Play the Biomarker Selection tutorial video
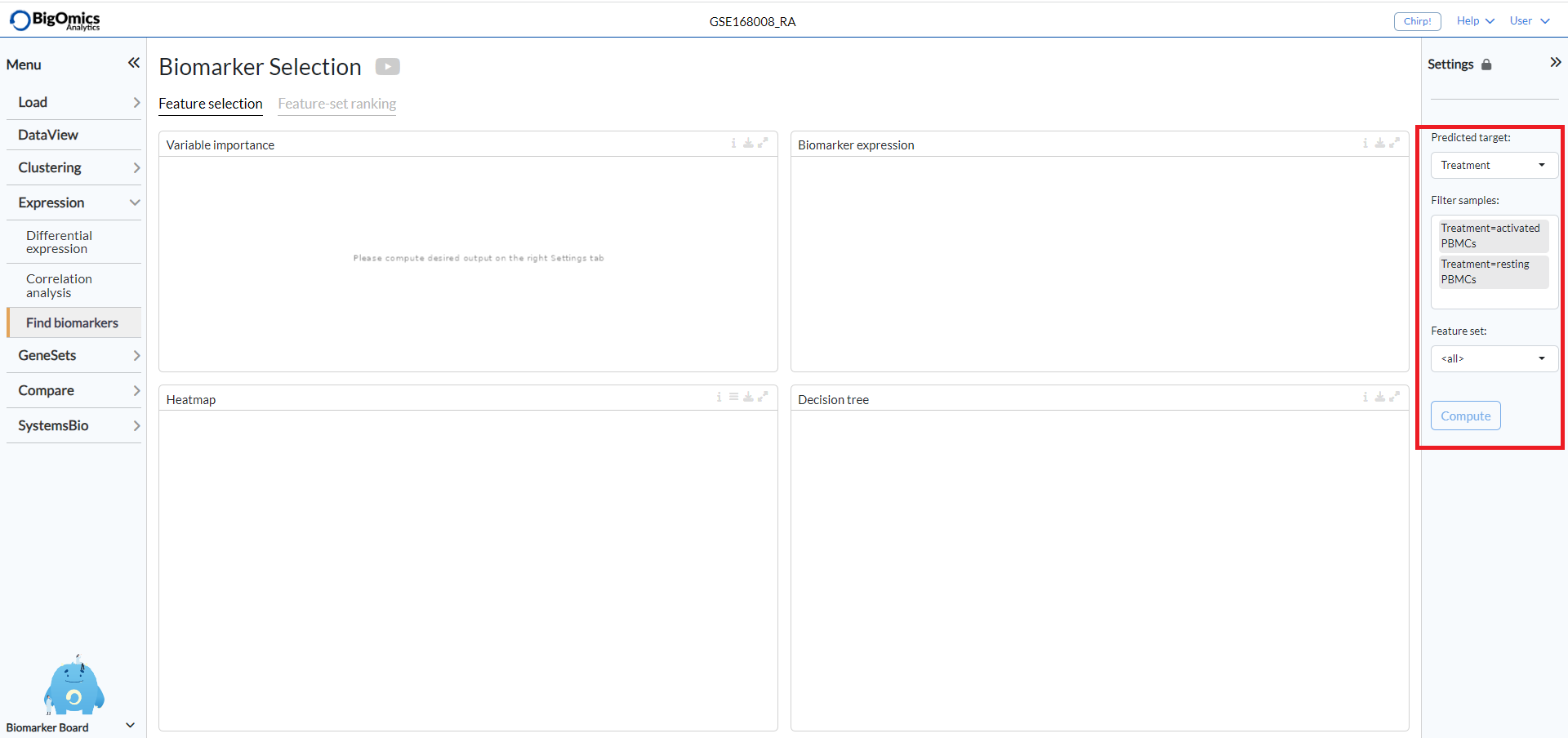Viewport: 1568px width, 738px height. 388,66
